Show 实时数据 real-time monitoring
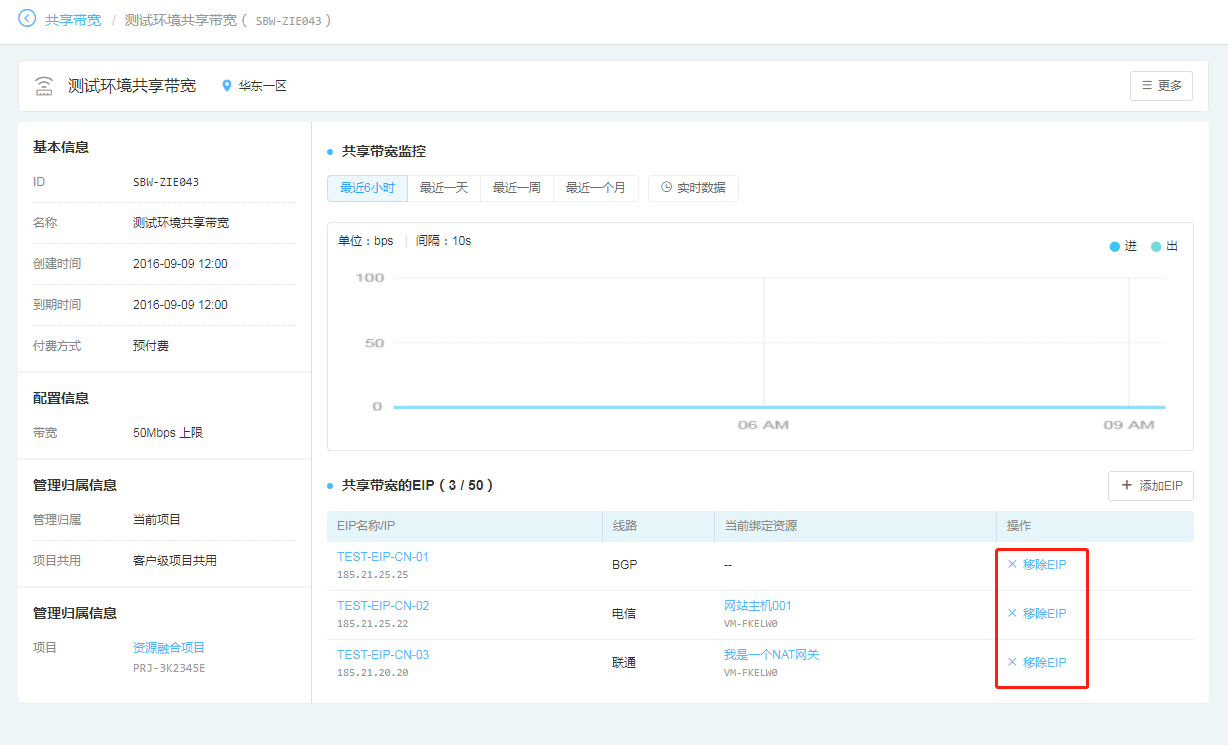Screen dimensions: 1228x745 (x=693, y=188)
